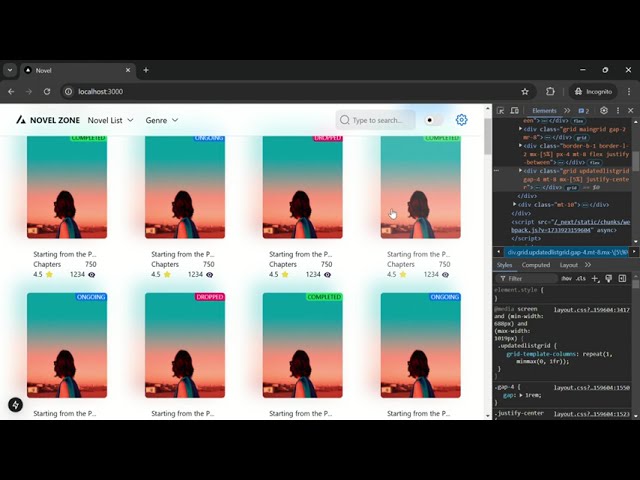Open the tab search chevron button
The height and width of the screenshot is (480, 640).
tap(10, 70)
